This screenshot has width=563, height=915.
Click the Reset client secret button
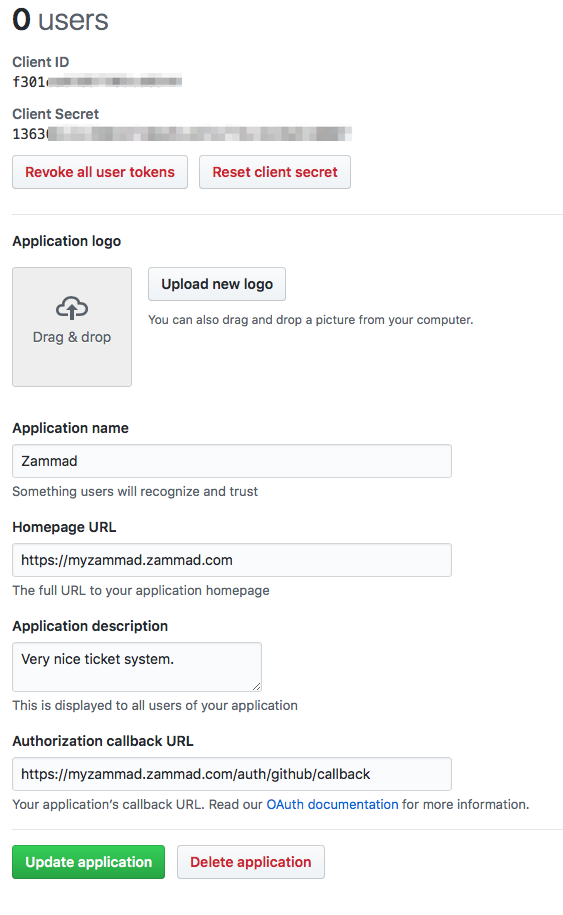click(x=275, y=172)
